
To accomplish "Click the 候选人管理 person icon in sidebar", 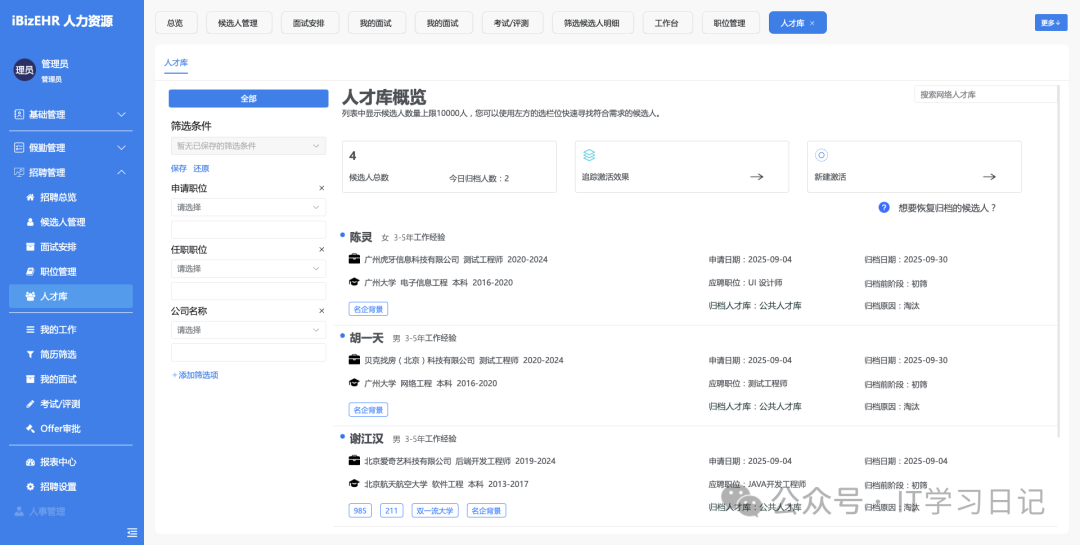I will coord(30,222).
